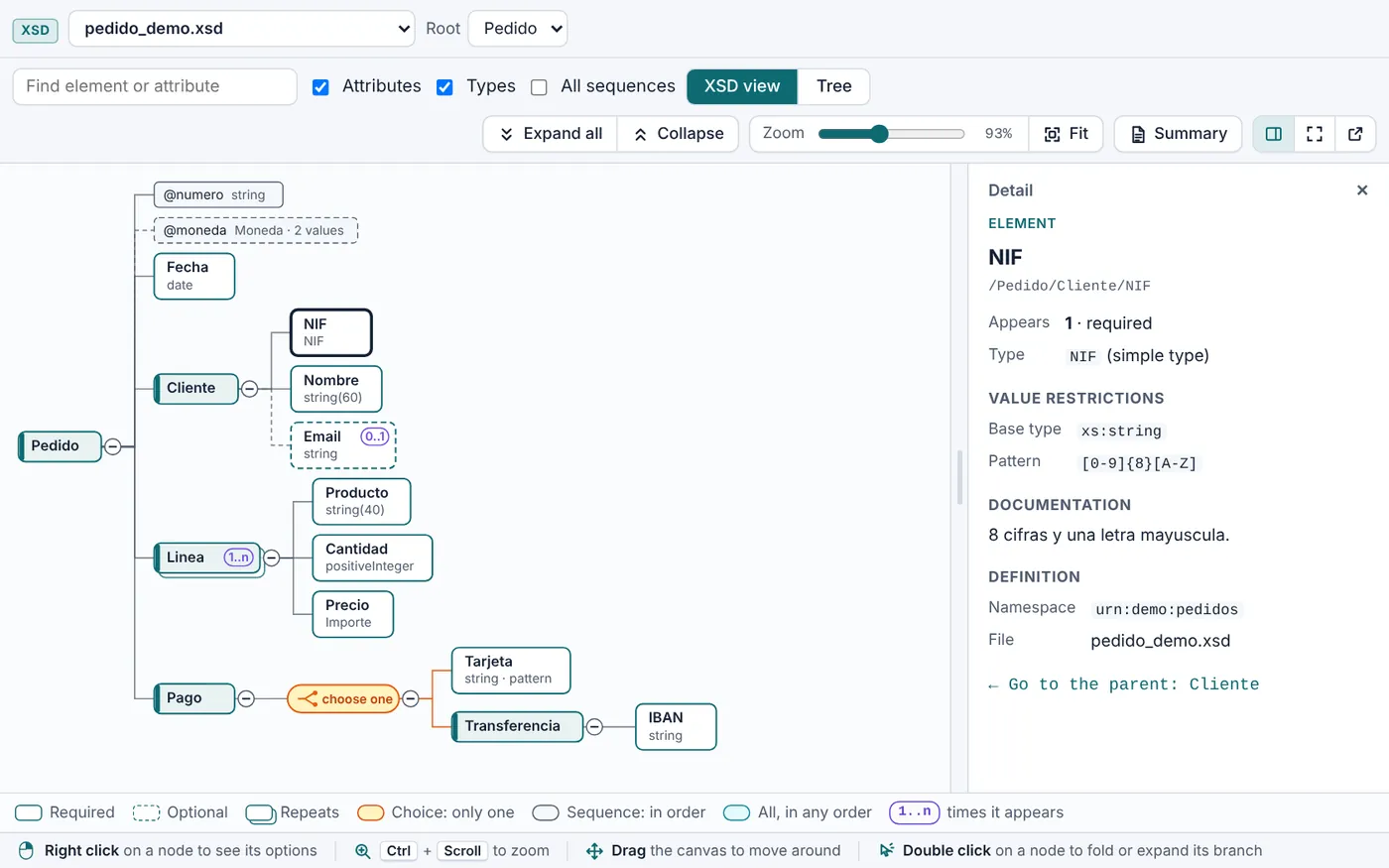Enable the All sequences checkbox
The width and height of the screenshot is (1389, 868).
tap(539, 87)
